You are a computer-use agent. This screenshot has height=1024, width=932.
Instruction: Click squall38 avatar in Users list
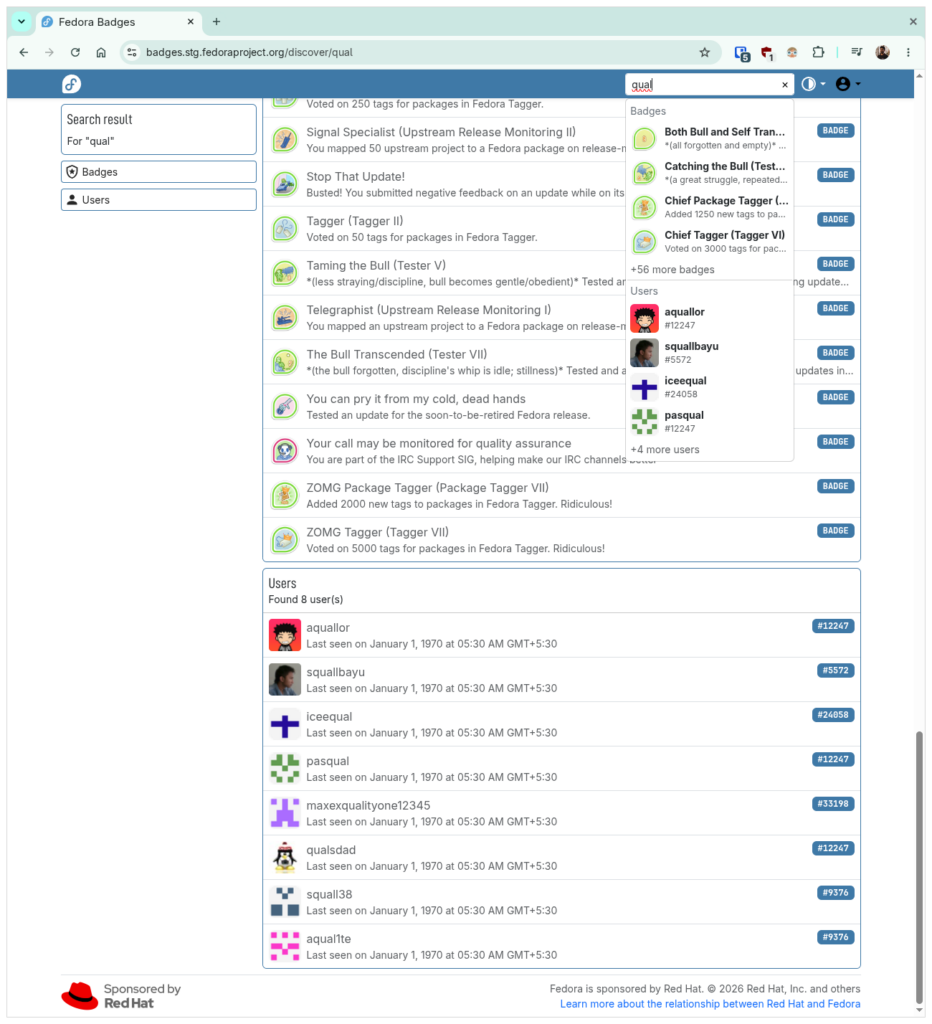click(x=285, y=902)
